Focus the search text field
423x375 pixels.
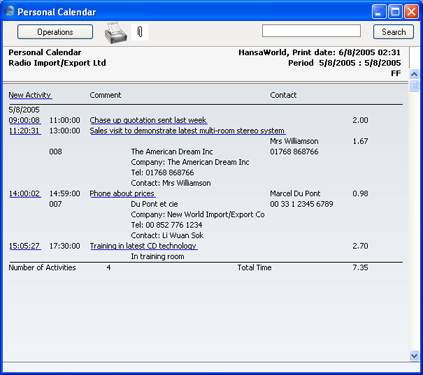311,31
